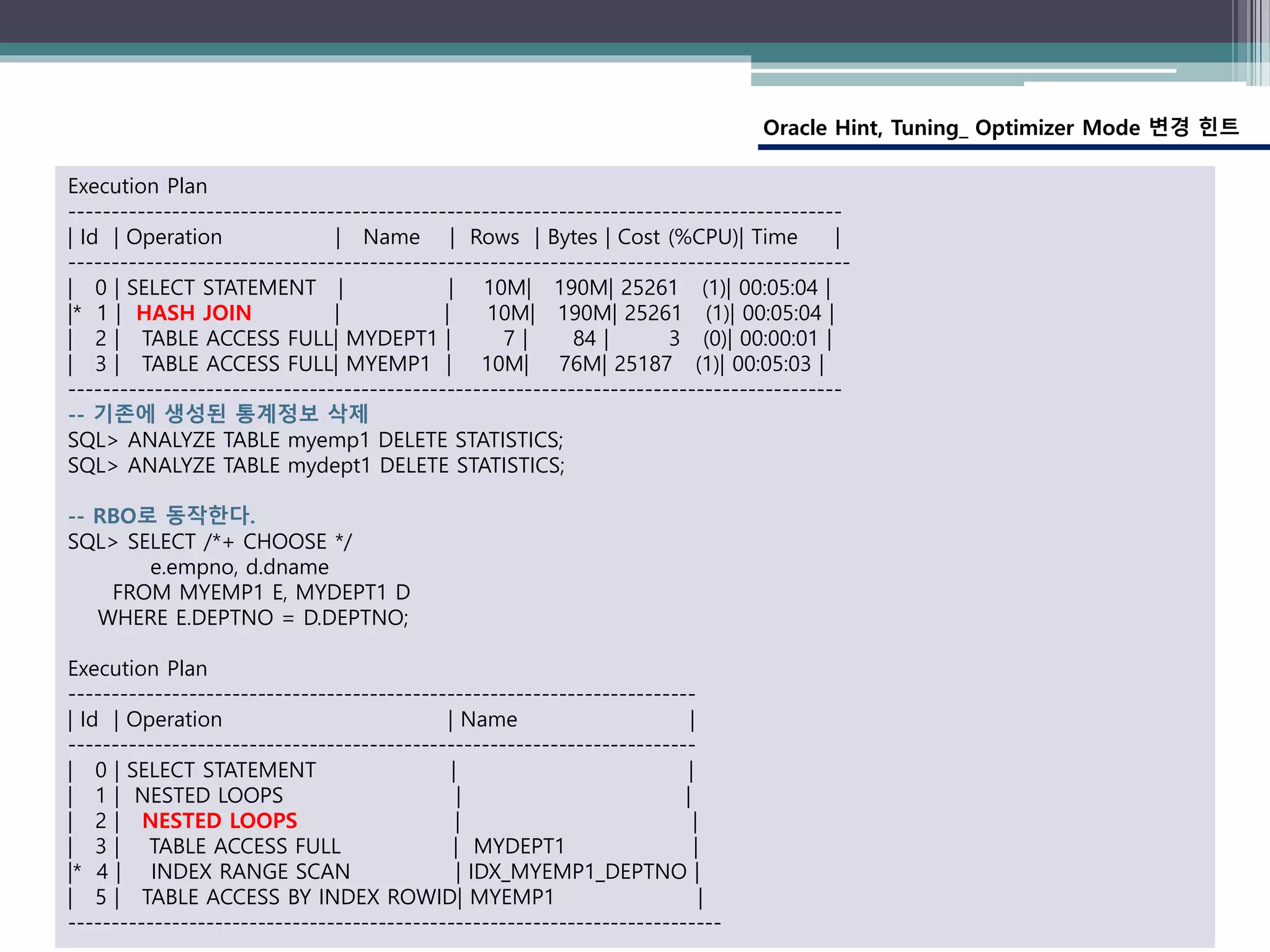The height and width of the screenshot is (952, 1270).
Task: Click the black 'NESTED LOOPS' at Id 1
Action: [x=209, y=796]
